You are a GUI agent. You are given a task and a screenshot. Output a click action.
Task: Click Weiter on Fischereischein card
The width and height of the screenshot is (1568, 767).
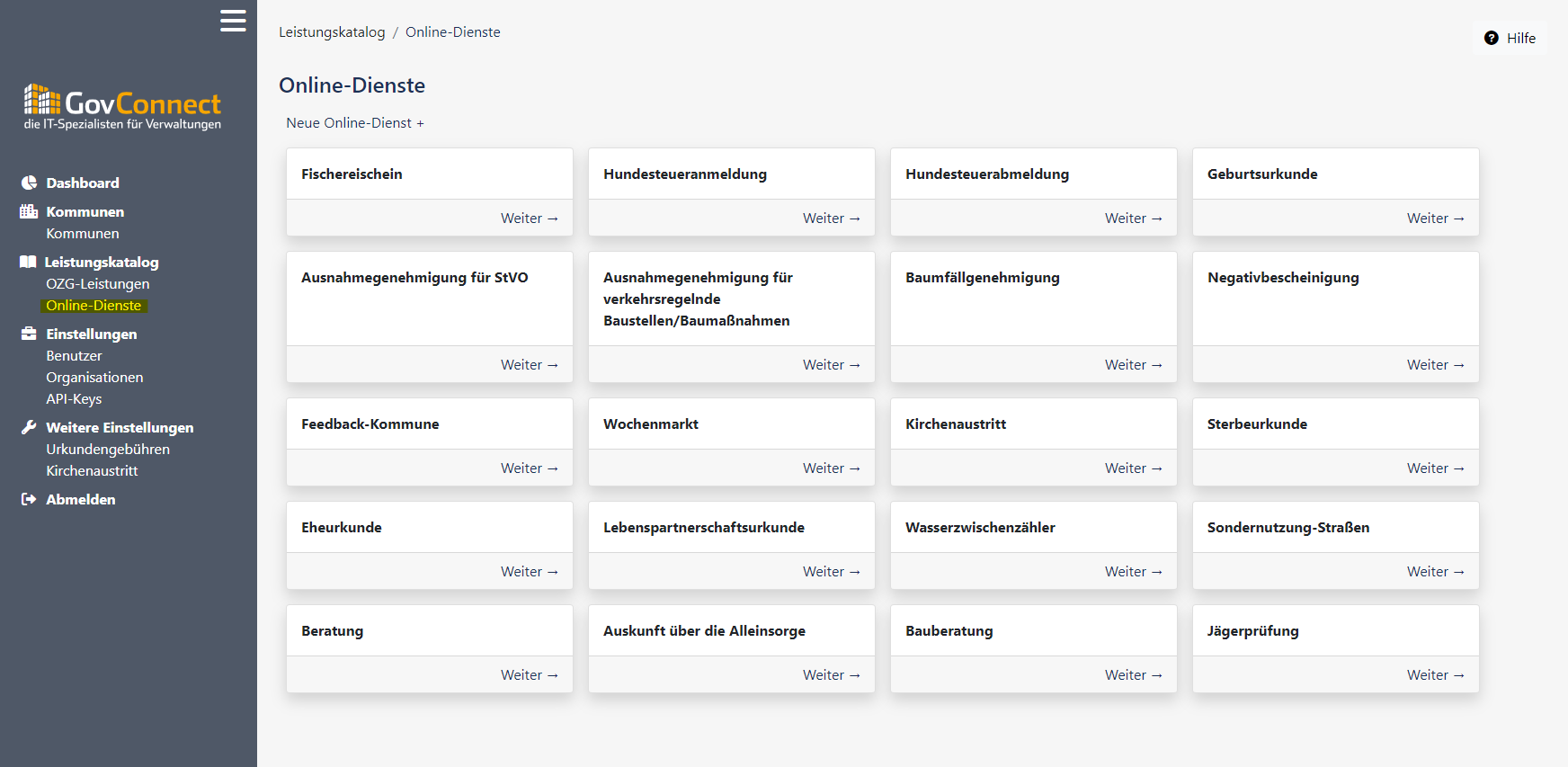[x=530, y=218]
